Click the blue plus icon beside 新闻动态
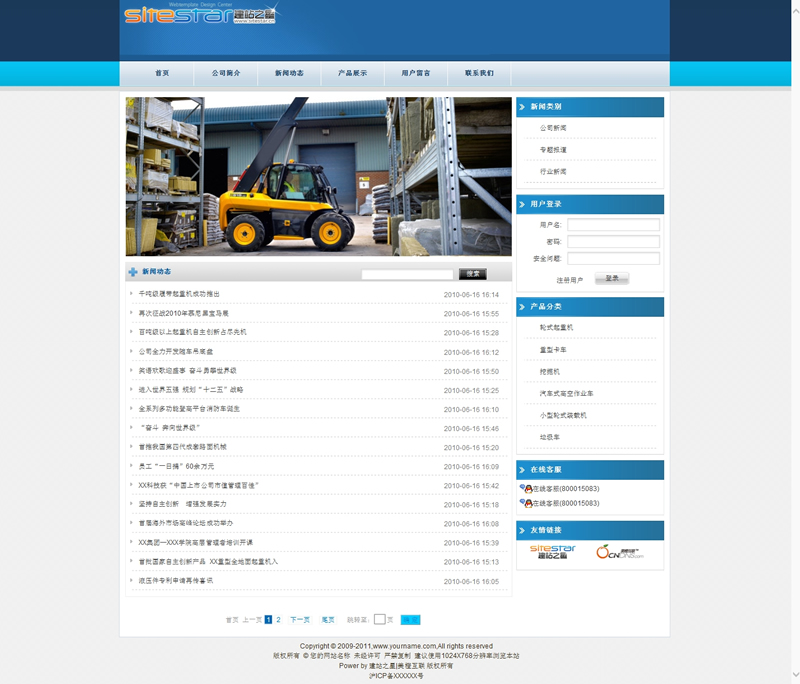Image resolution: width=800 pixels, height=684 pixels. pyautogui.click(x=133, y=272)
